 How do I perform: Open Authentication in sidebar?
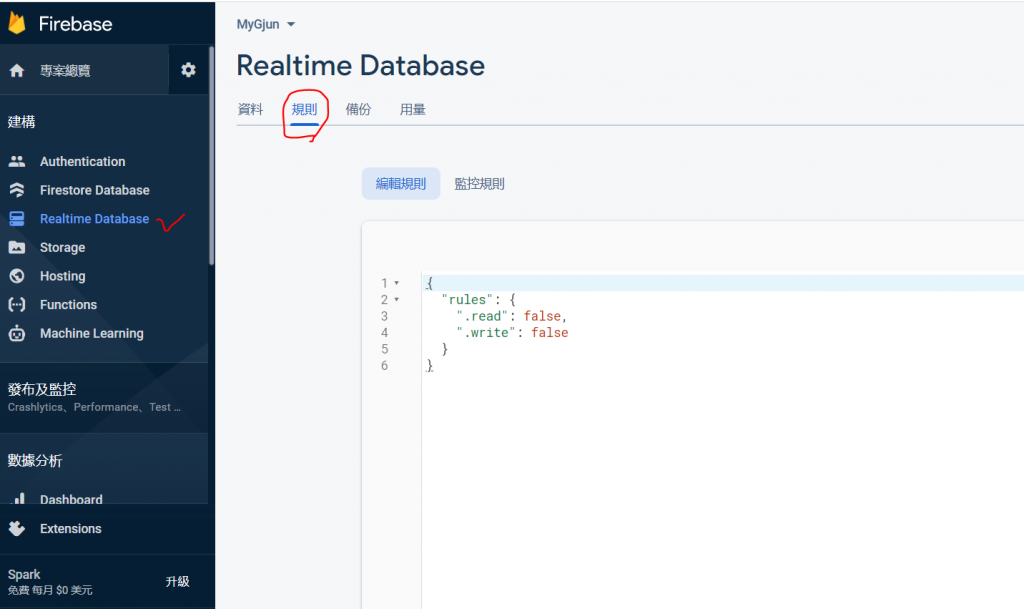point(82,161)
